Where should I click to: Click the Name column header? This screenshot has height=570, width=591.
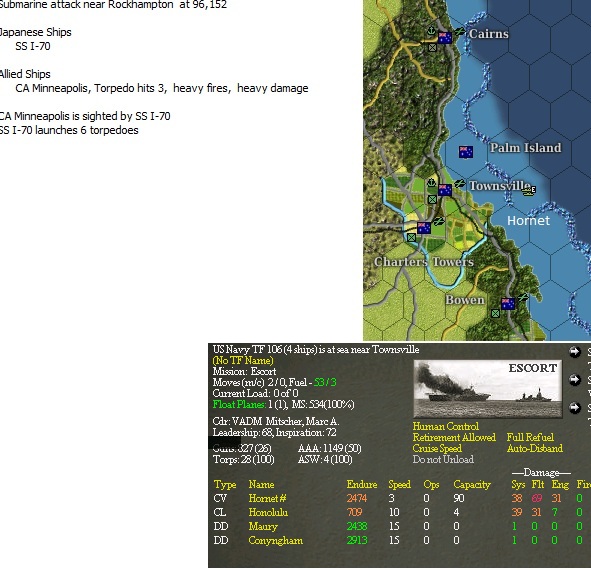tap(261, 484)
